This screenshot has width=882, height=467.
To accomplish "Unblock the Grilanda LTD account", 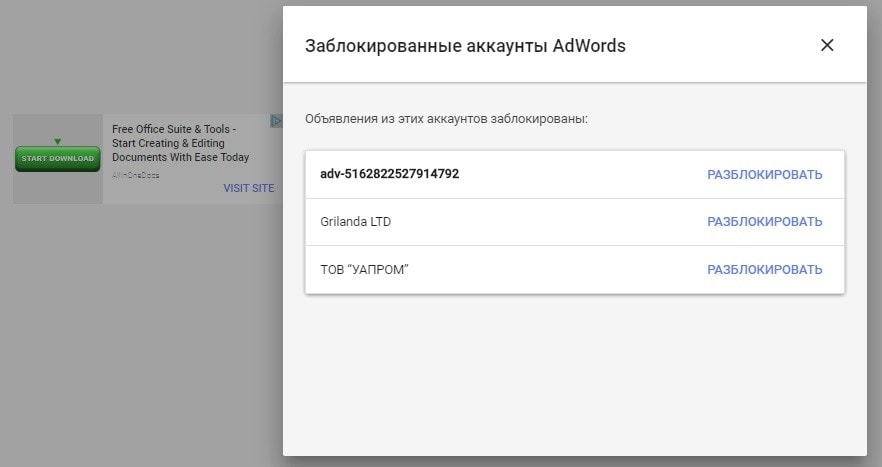I will coord(764,222).
